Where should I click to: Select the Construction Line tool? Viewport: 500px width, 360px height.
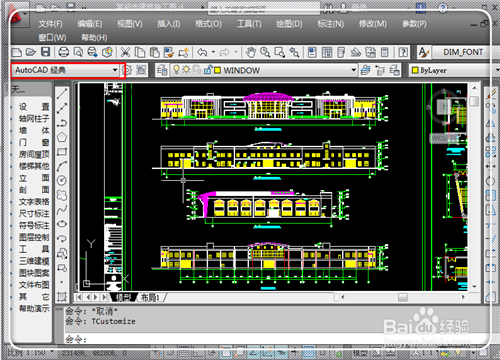pyautogui.click(x=62, y=108)
